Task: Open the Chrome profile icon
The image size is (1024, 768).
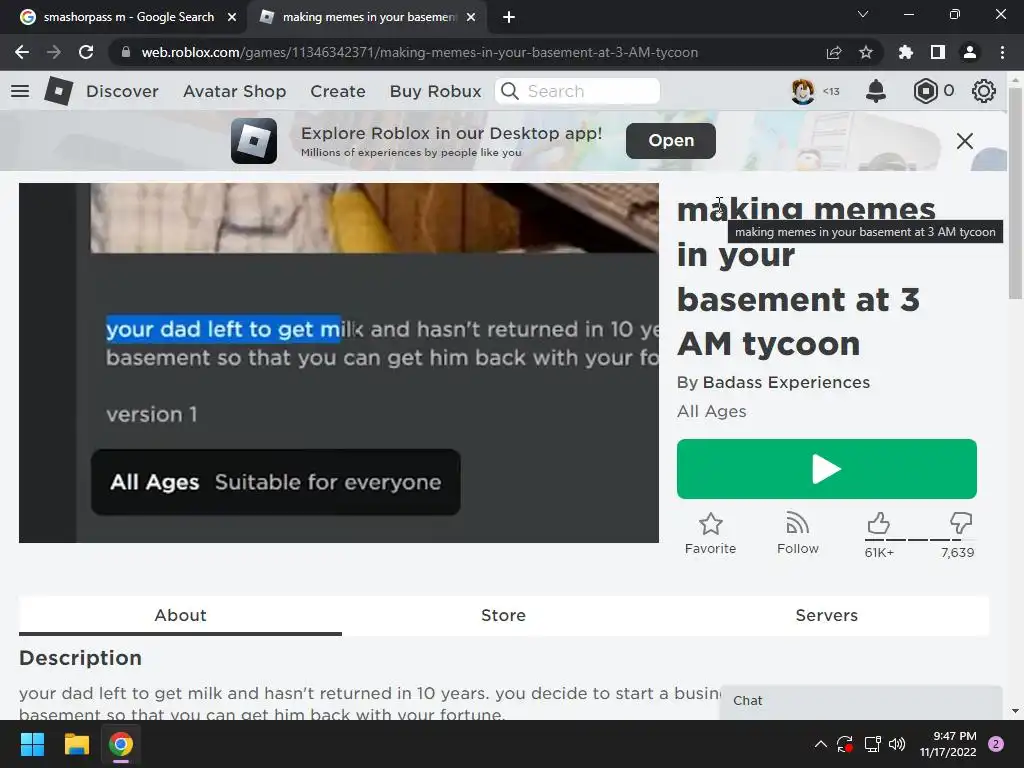Action: click(x=970, y=52)
